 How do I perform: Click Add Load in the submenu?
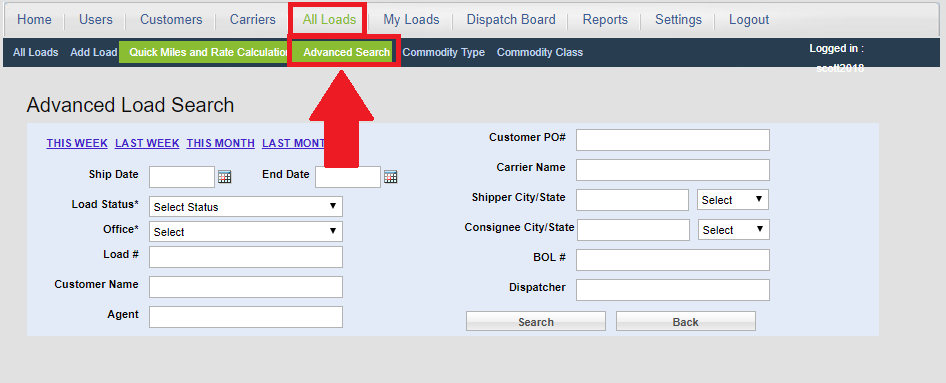[94, 52]
